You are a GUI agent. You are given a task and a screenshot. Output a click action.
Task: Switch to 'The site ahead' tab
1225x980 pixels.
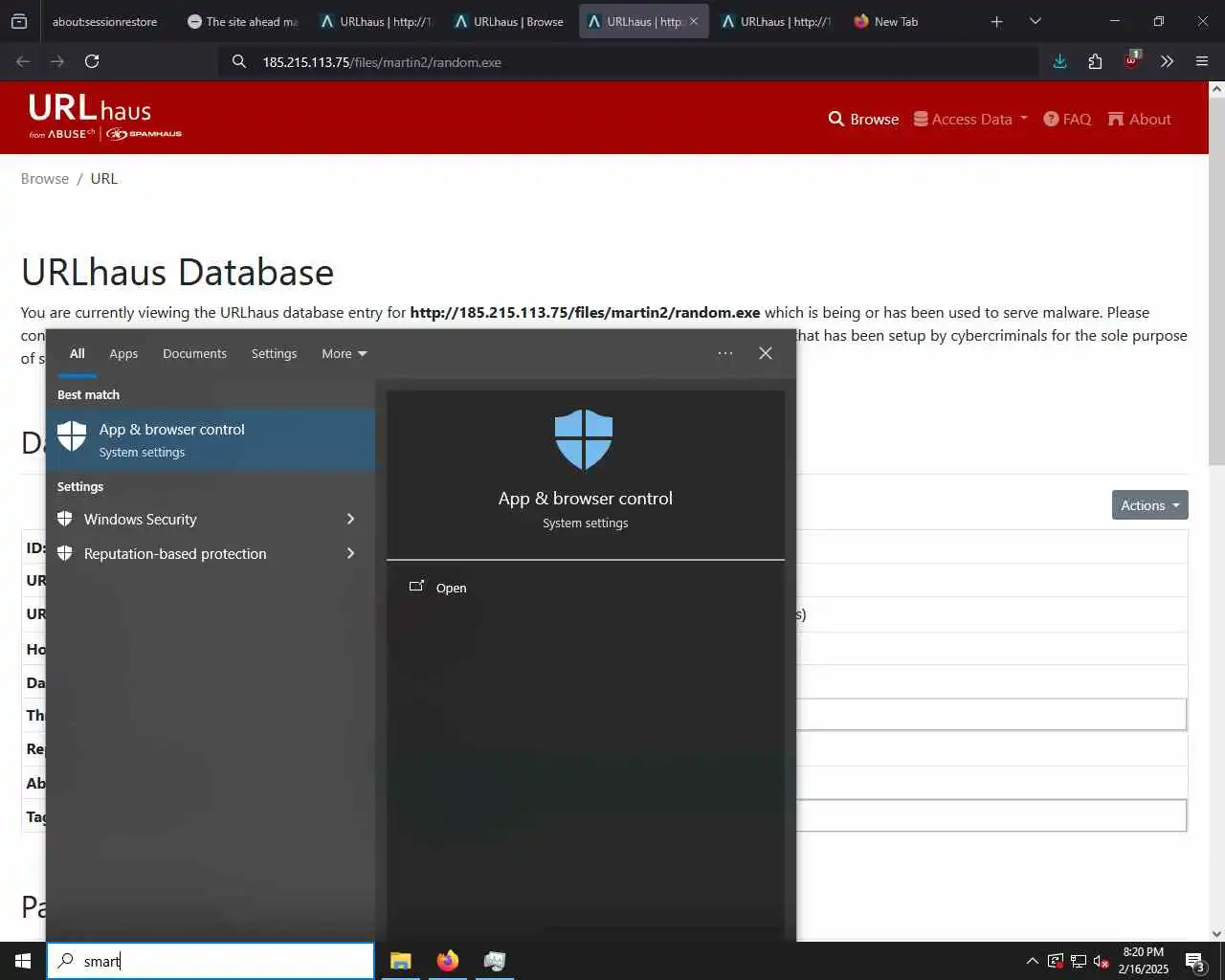click(x=242, y=21)
